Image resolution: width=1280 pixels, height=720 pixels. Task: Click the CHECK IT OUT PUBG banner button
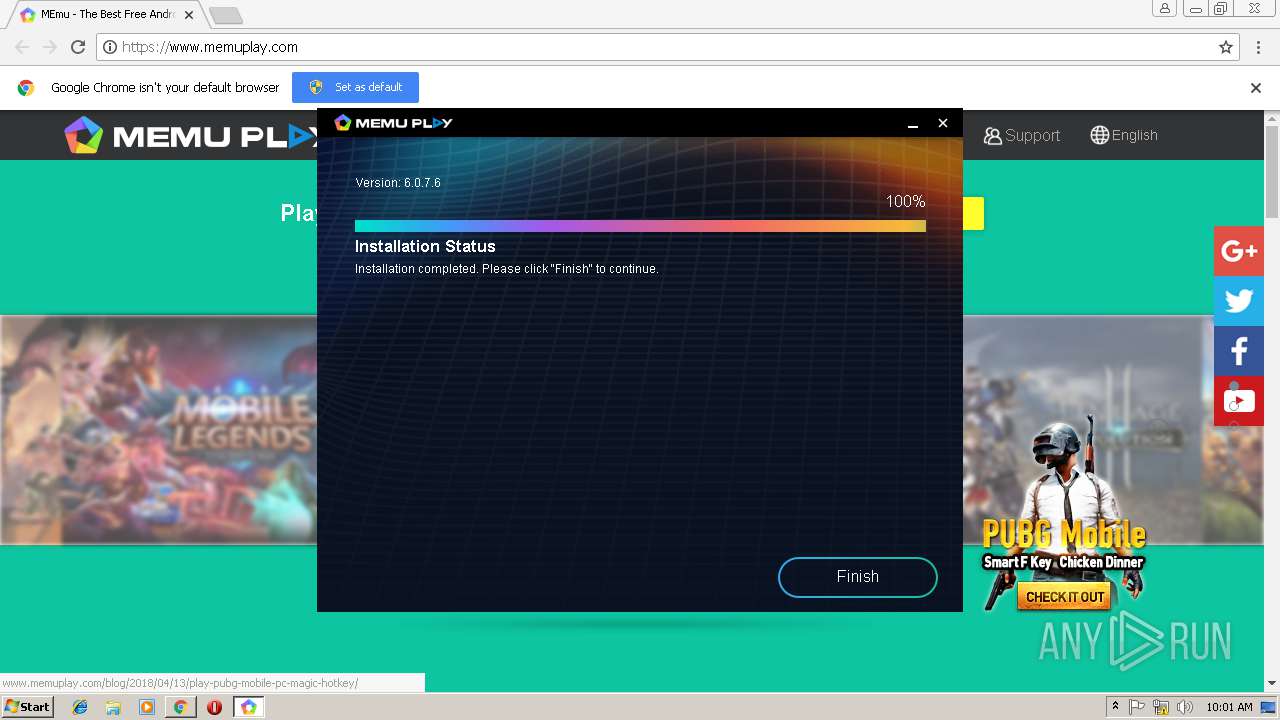[x=1065, y=597]
